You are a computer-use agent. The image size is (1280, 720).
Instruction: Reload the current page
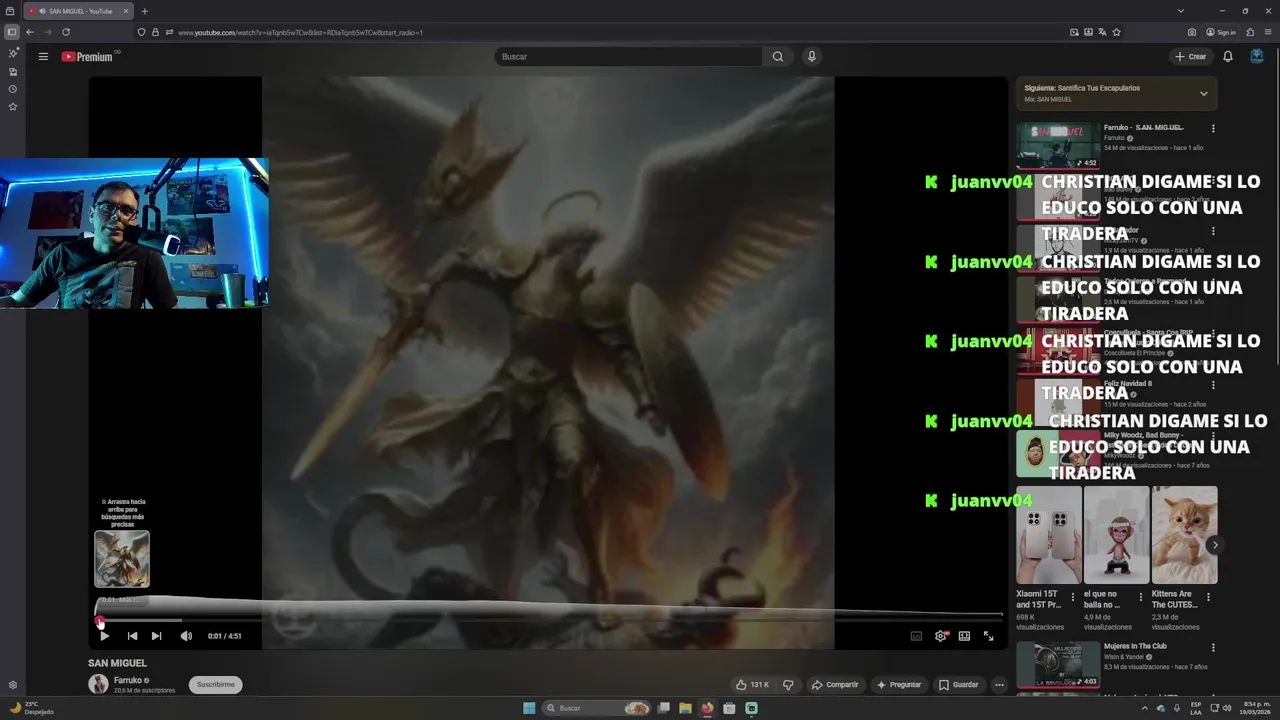(66, 32)
